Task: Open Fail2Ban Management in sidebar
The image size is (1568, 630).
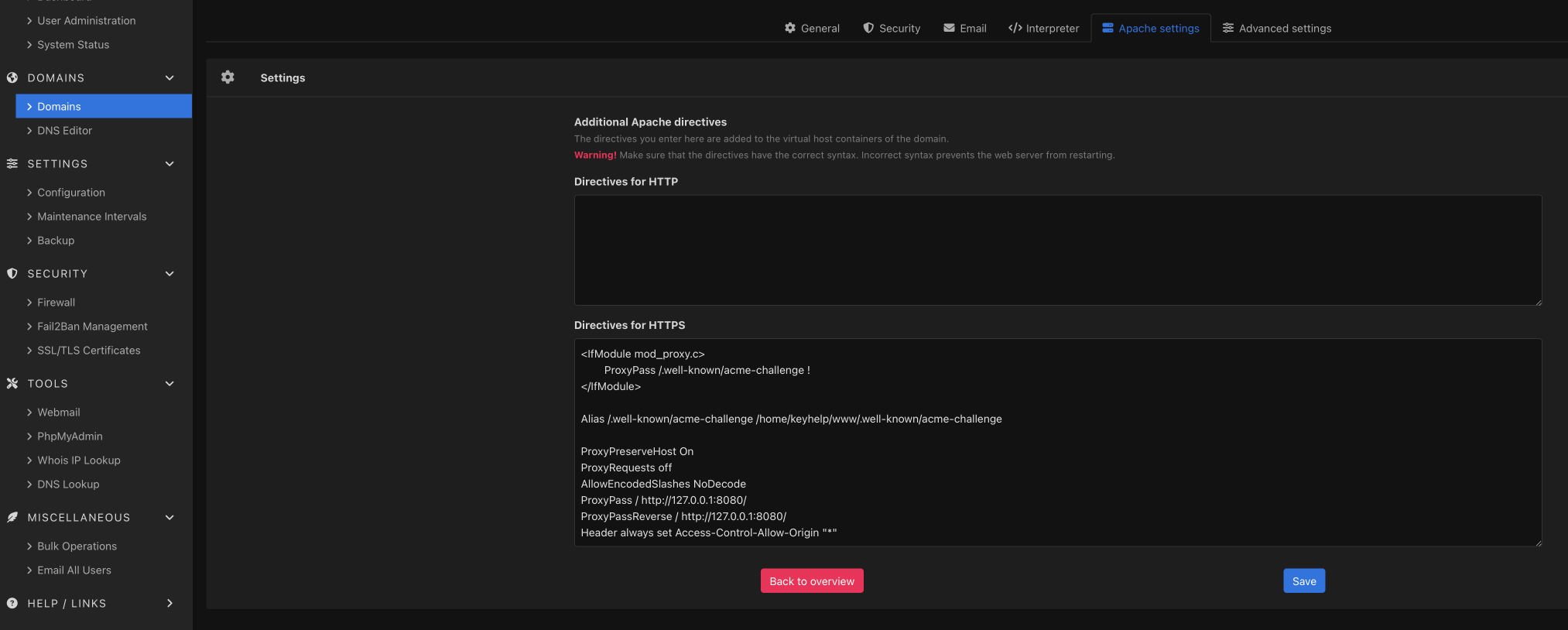Action: (x=92, y=327)
